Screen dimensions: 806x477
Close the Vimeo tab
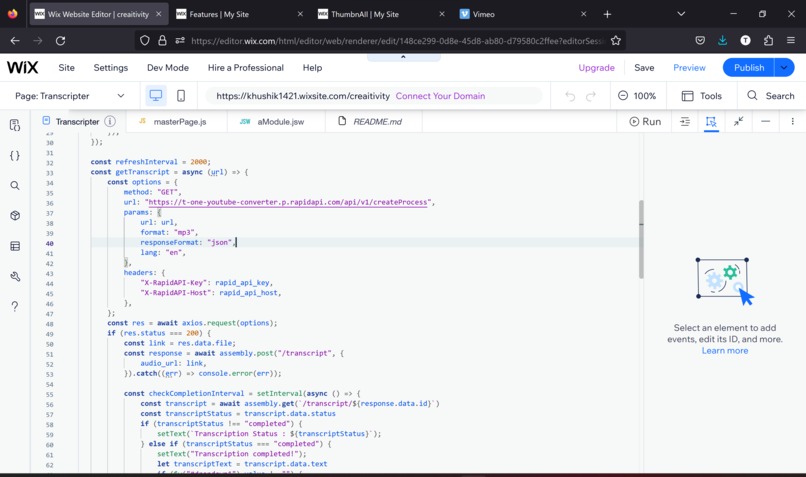(583, 14)
